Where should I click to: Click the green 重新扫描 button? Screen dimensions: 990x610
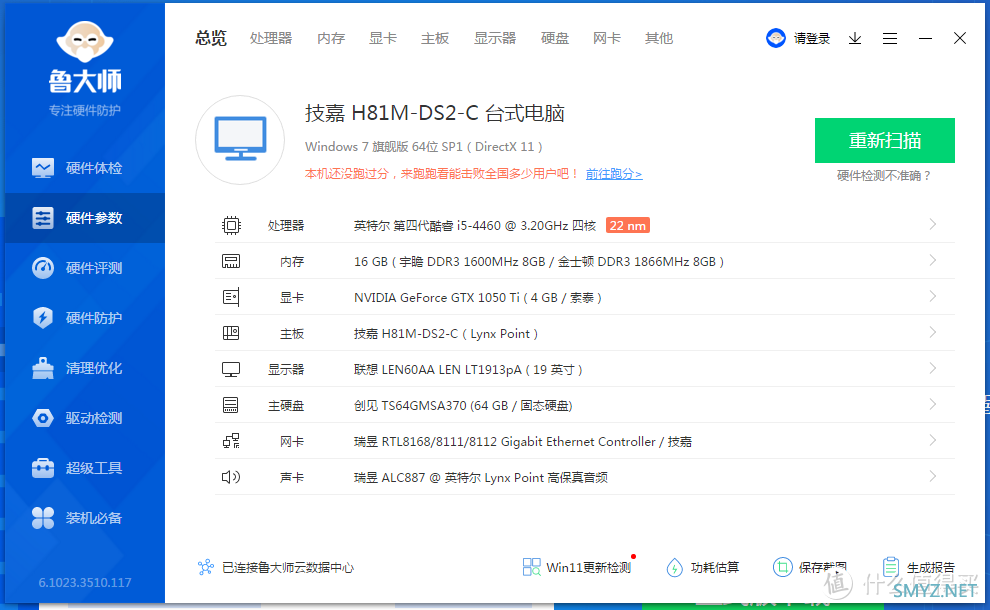point(885,140)
